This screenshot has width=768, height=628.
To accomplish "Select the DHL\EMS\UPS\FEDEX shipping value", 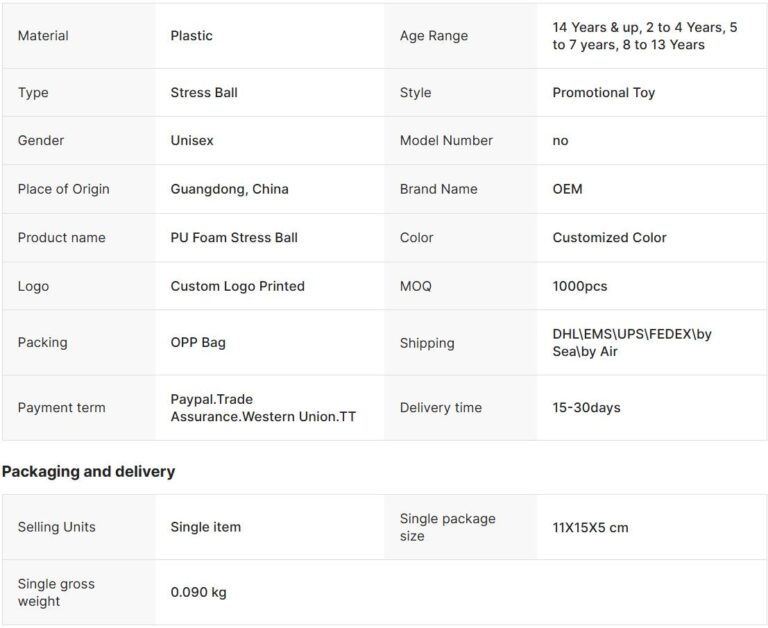I will (x=632, y=342).
